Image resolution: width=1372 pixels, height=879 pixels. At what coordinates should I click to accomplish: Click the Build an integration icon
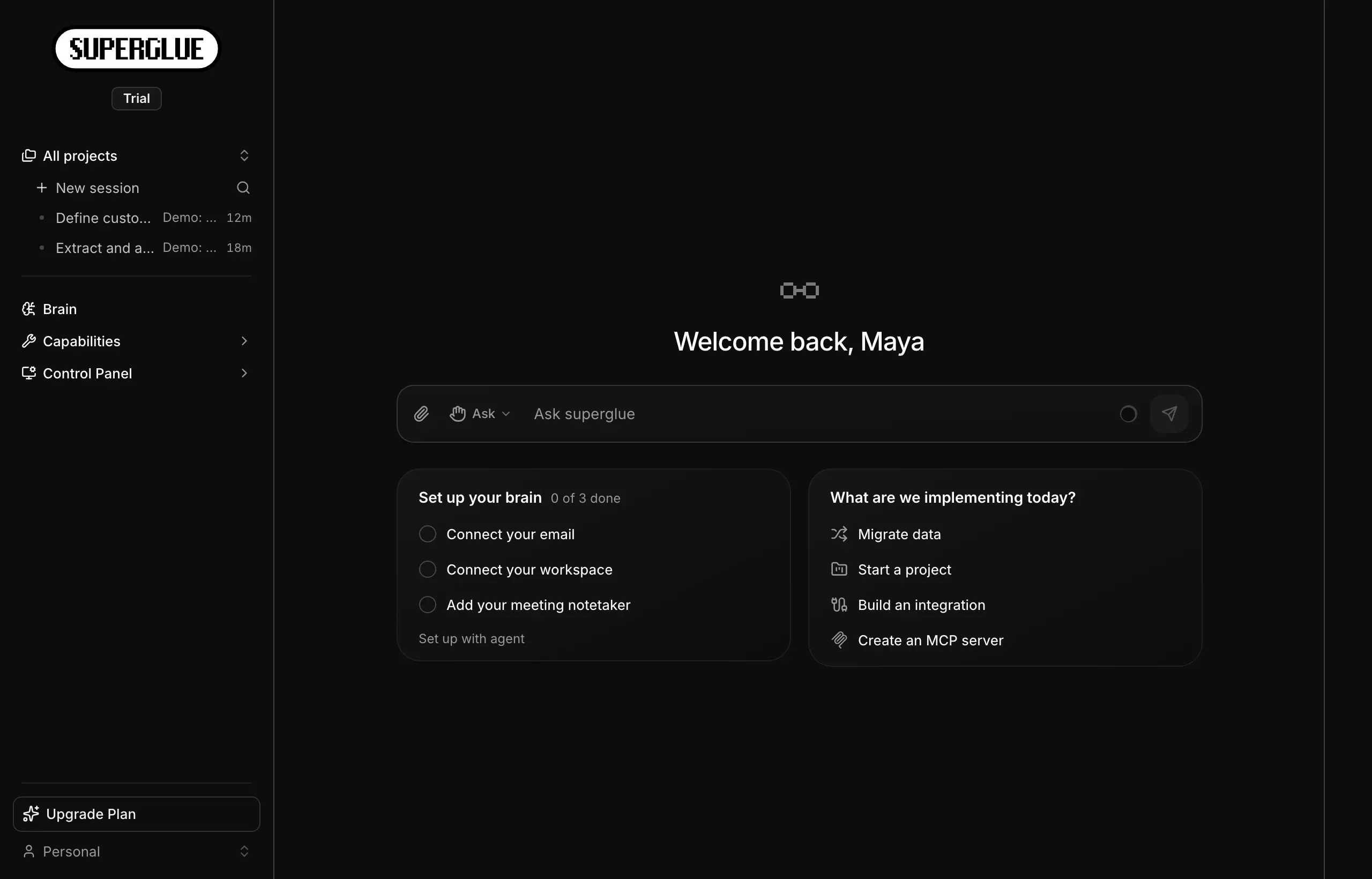click(839, 605)
